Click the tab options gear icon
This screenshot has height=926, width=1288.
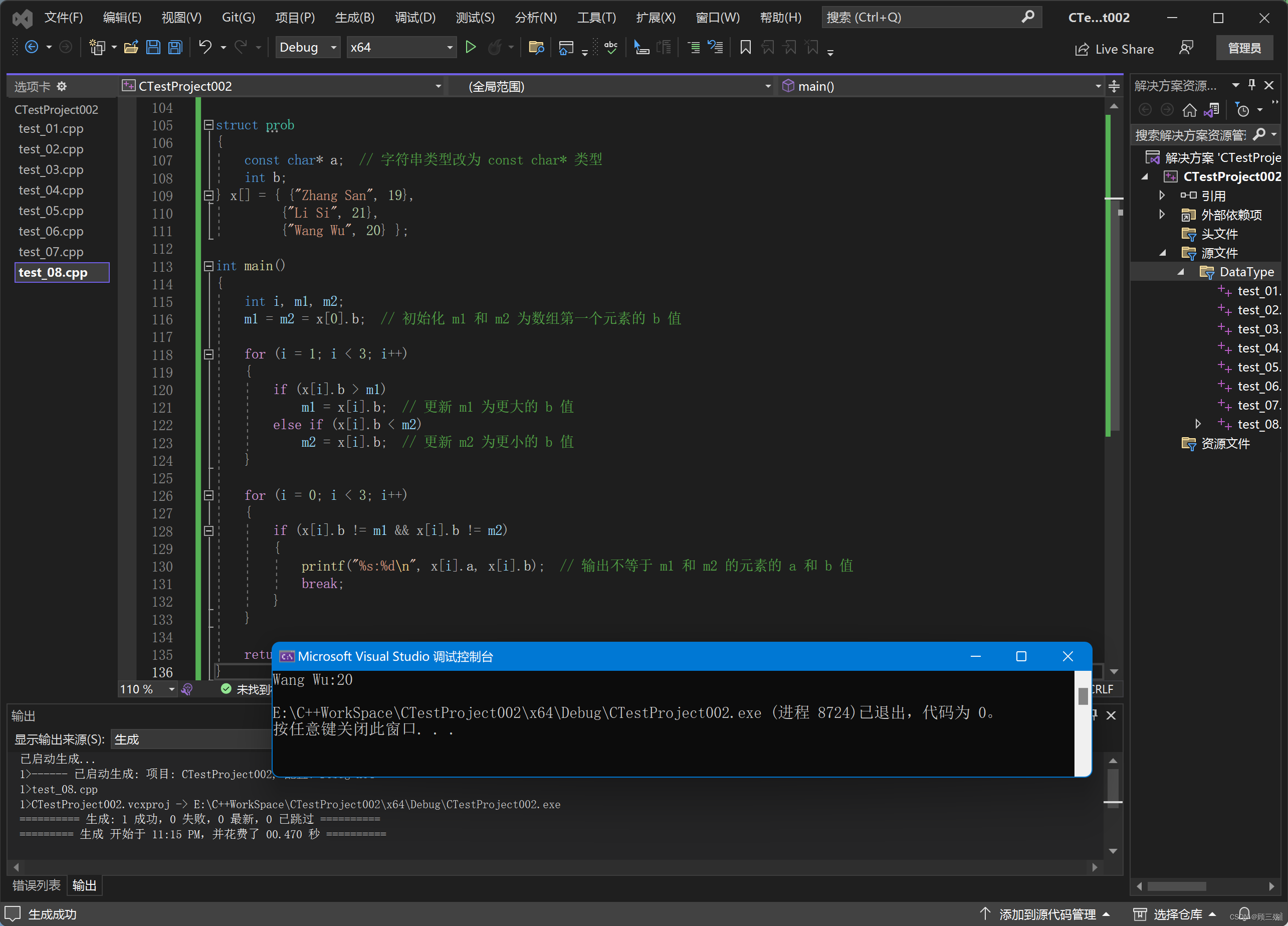point(62,86)
